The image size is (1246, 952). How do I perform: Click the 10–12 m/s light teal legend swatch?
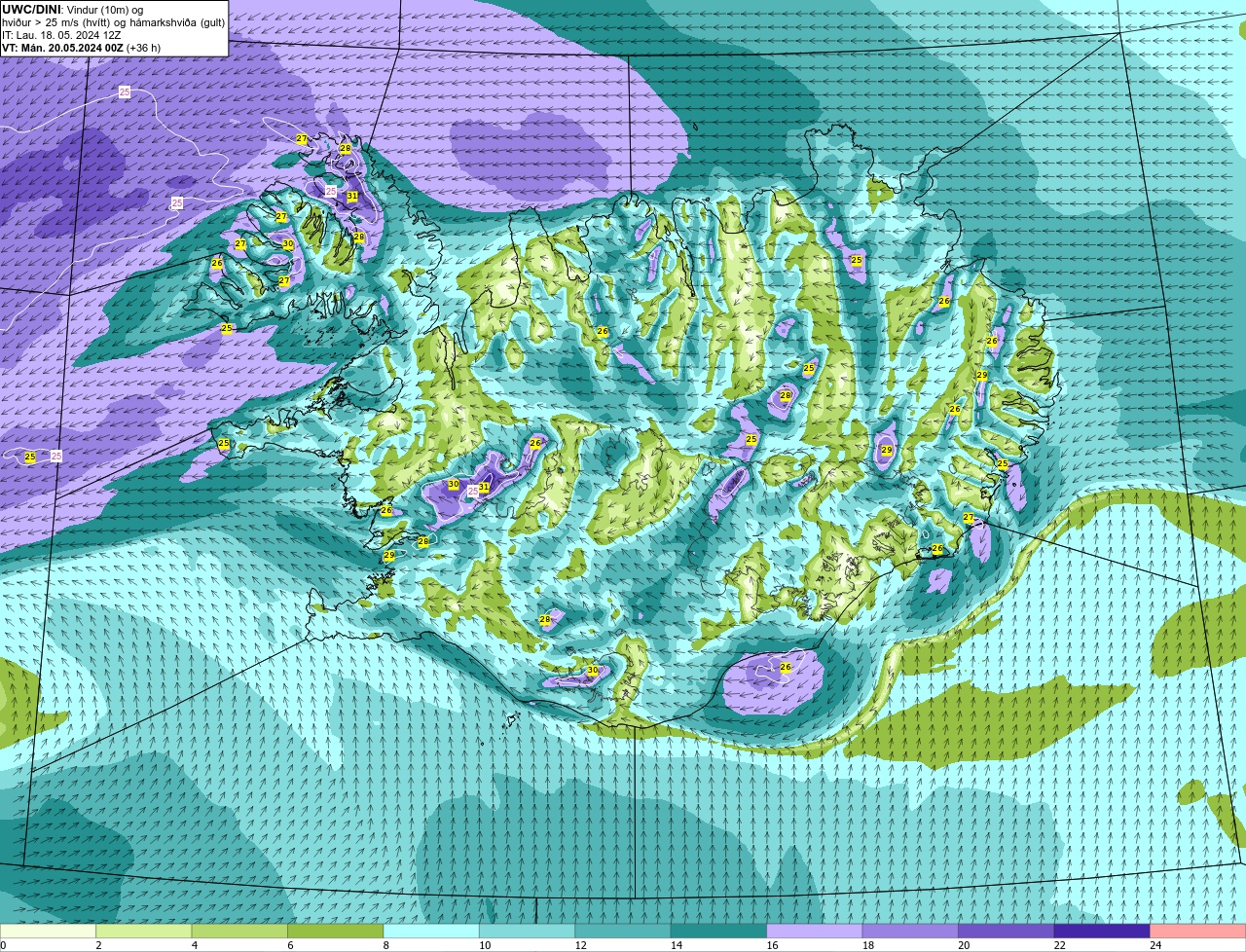click(x=528, y=931)
